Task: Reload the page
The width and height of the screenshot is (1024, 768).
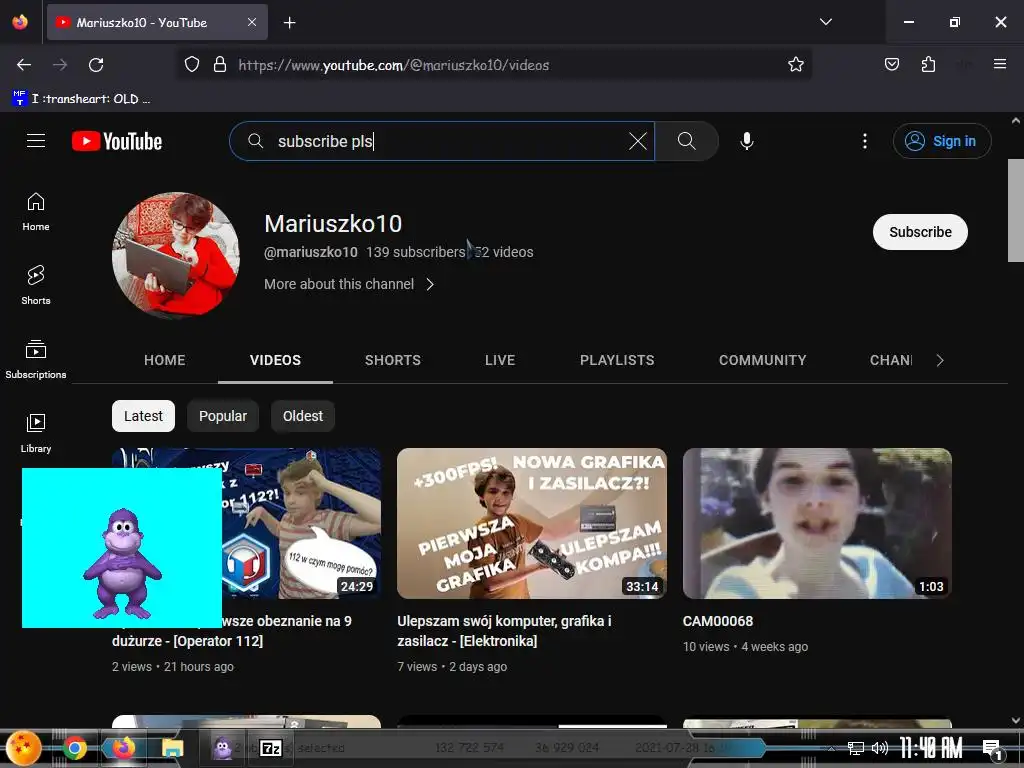Action: 96,65
